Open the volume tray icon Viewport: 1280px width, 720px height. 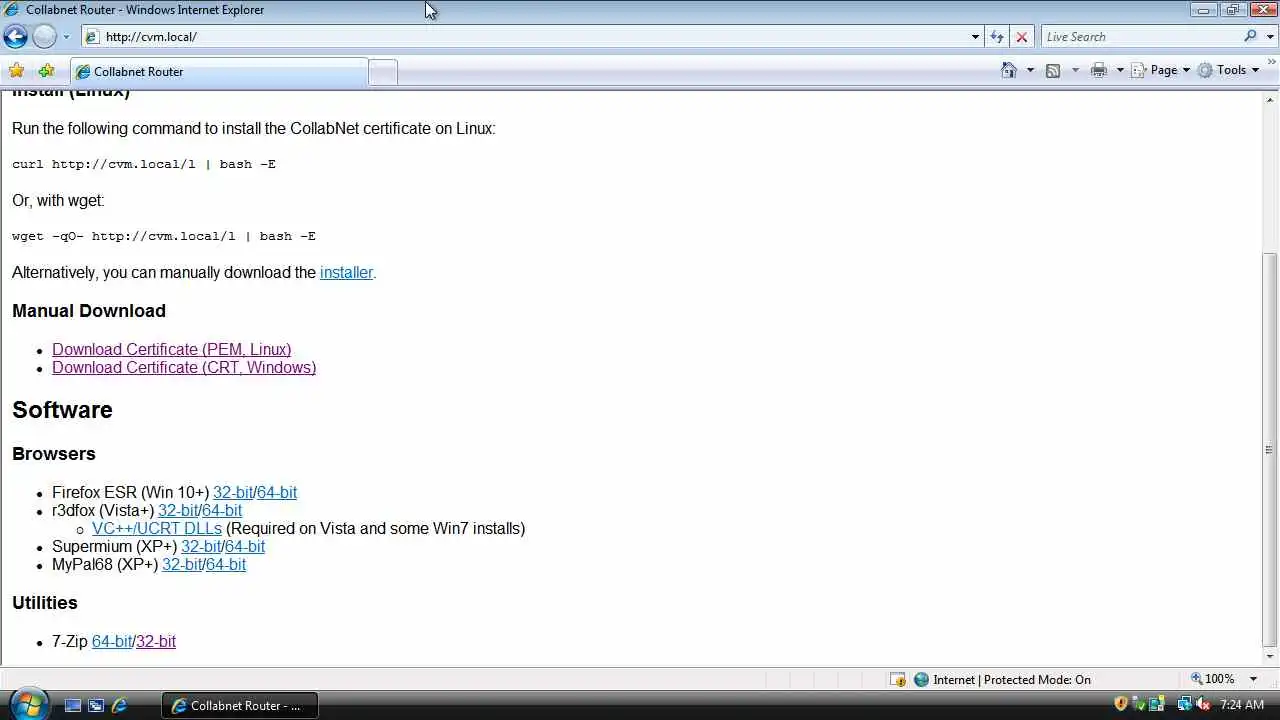pos(1202,704)
